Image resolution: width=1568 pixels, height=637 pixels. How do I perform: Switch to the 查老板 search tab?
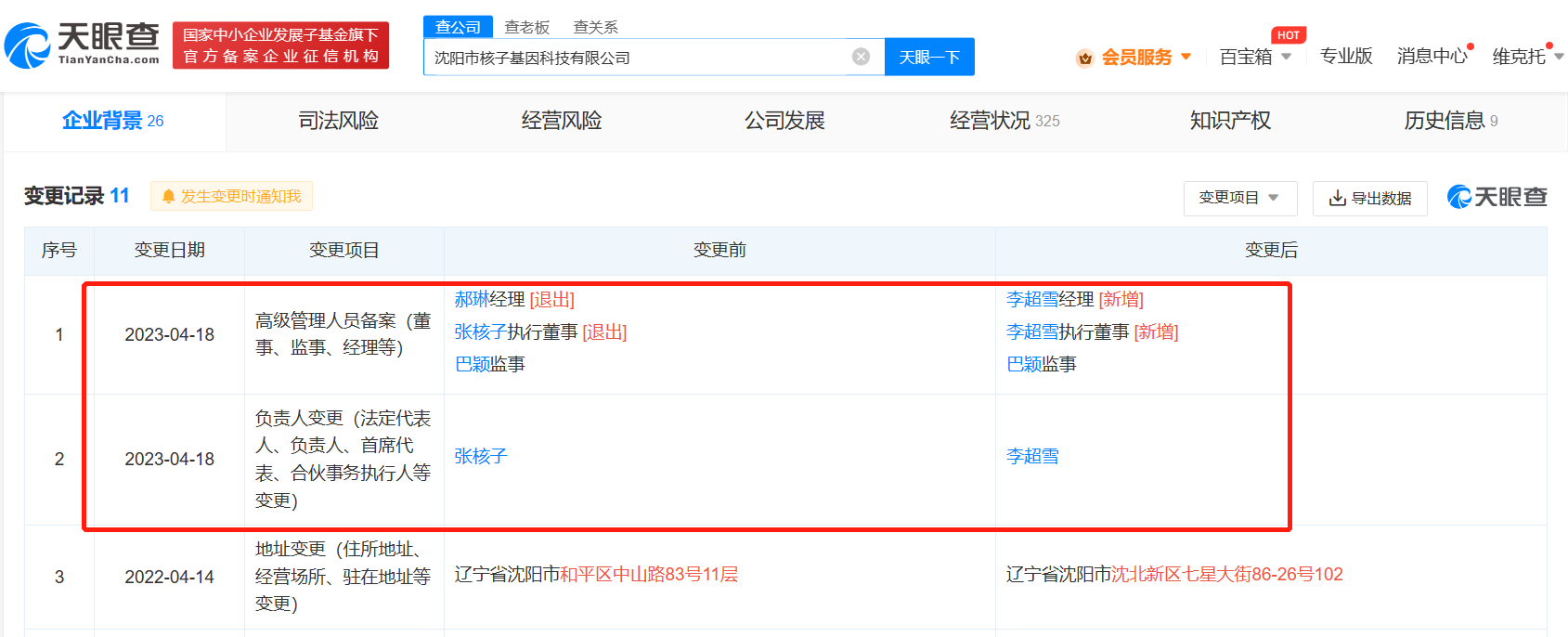tap(527, 27)
